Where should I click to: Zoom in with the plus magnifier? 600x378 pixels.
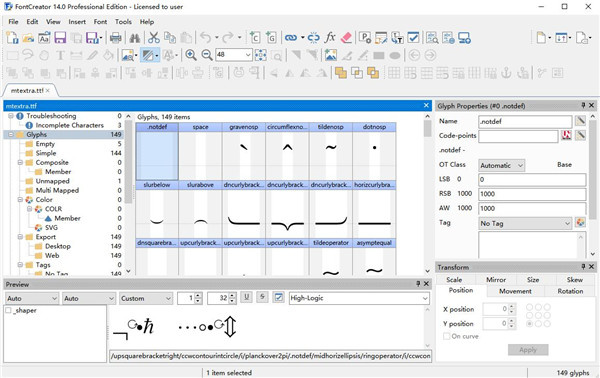[x=191, y=55]
